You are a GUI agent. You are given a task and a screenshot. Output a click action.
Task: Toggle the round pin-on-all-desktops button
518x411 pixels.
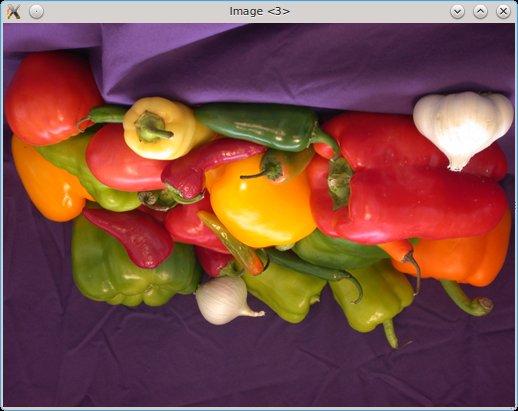tap(36, 12)
